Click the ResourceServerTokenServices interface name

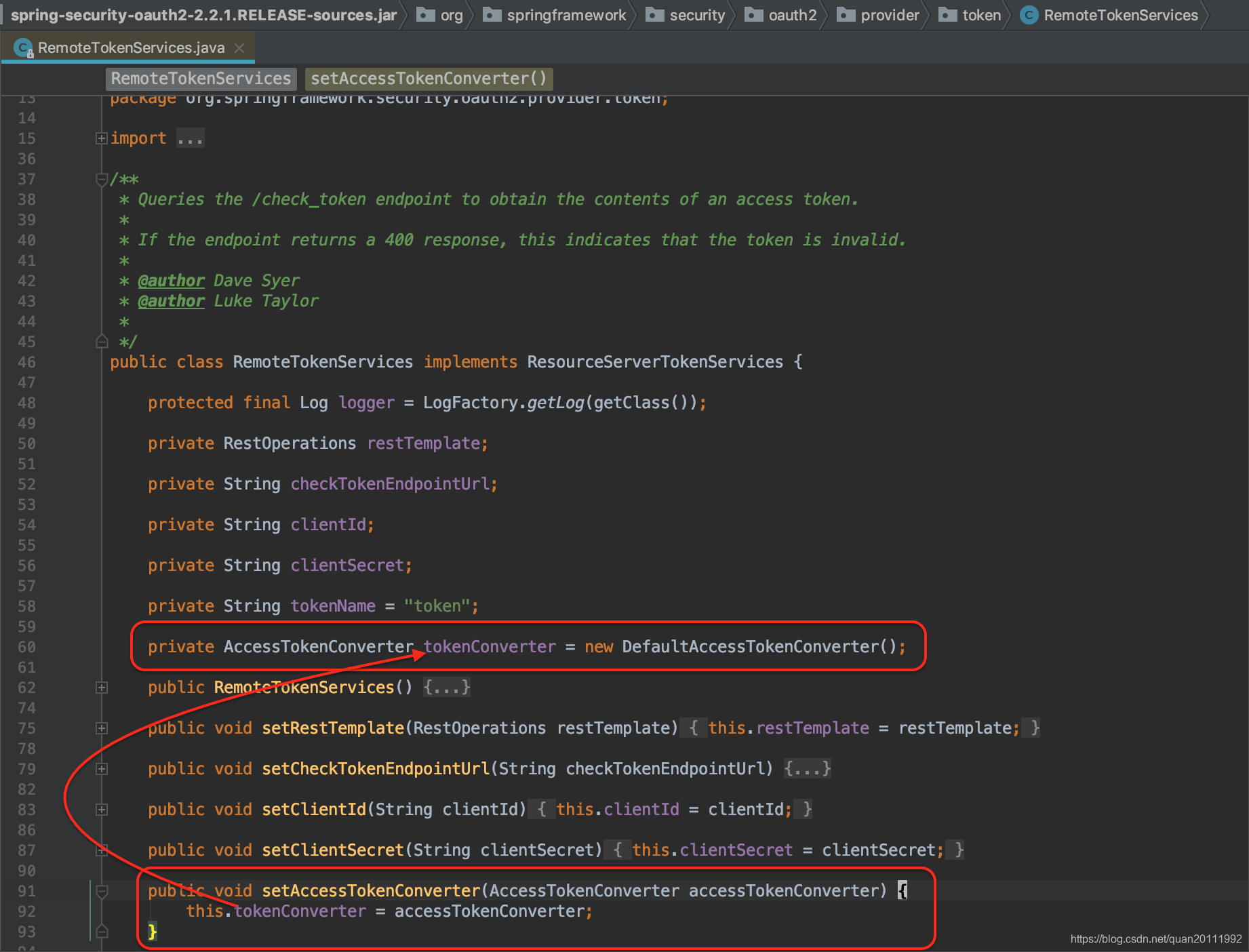[x=655, y=362]
